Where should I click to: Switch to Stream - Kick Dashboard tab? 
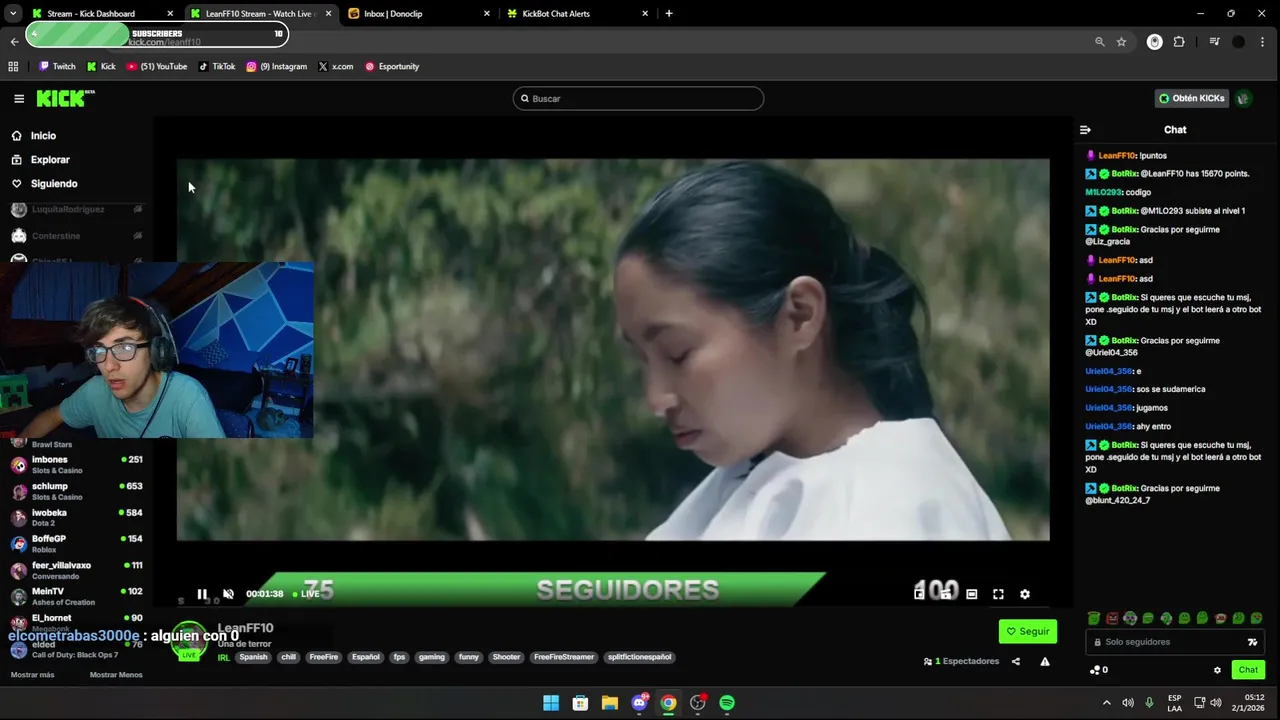pyautogui.click(x=100, y=14)
